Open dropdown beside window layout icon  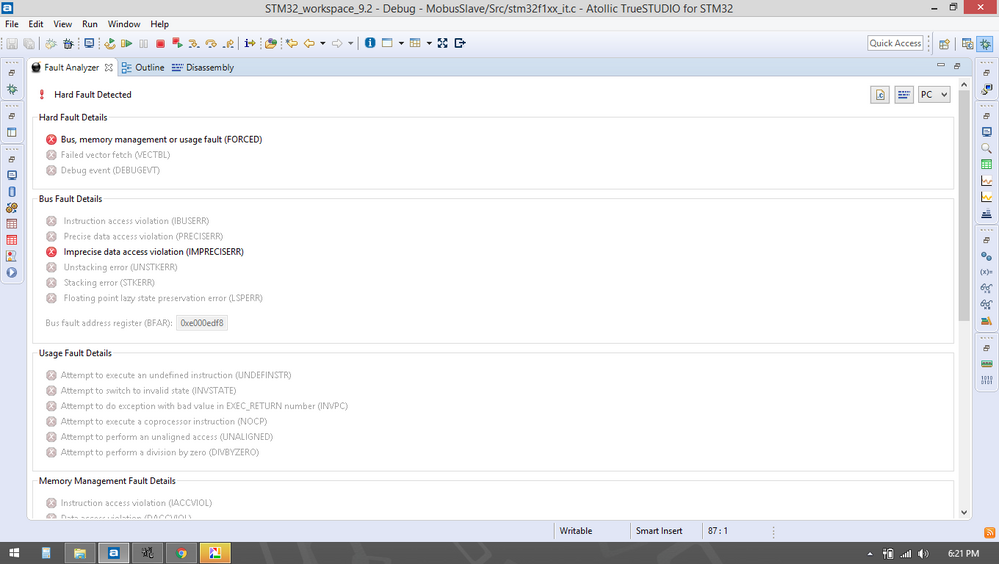click(x=401, y=43)
